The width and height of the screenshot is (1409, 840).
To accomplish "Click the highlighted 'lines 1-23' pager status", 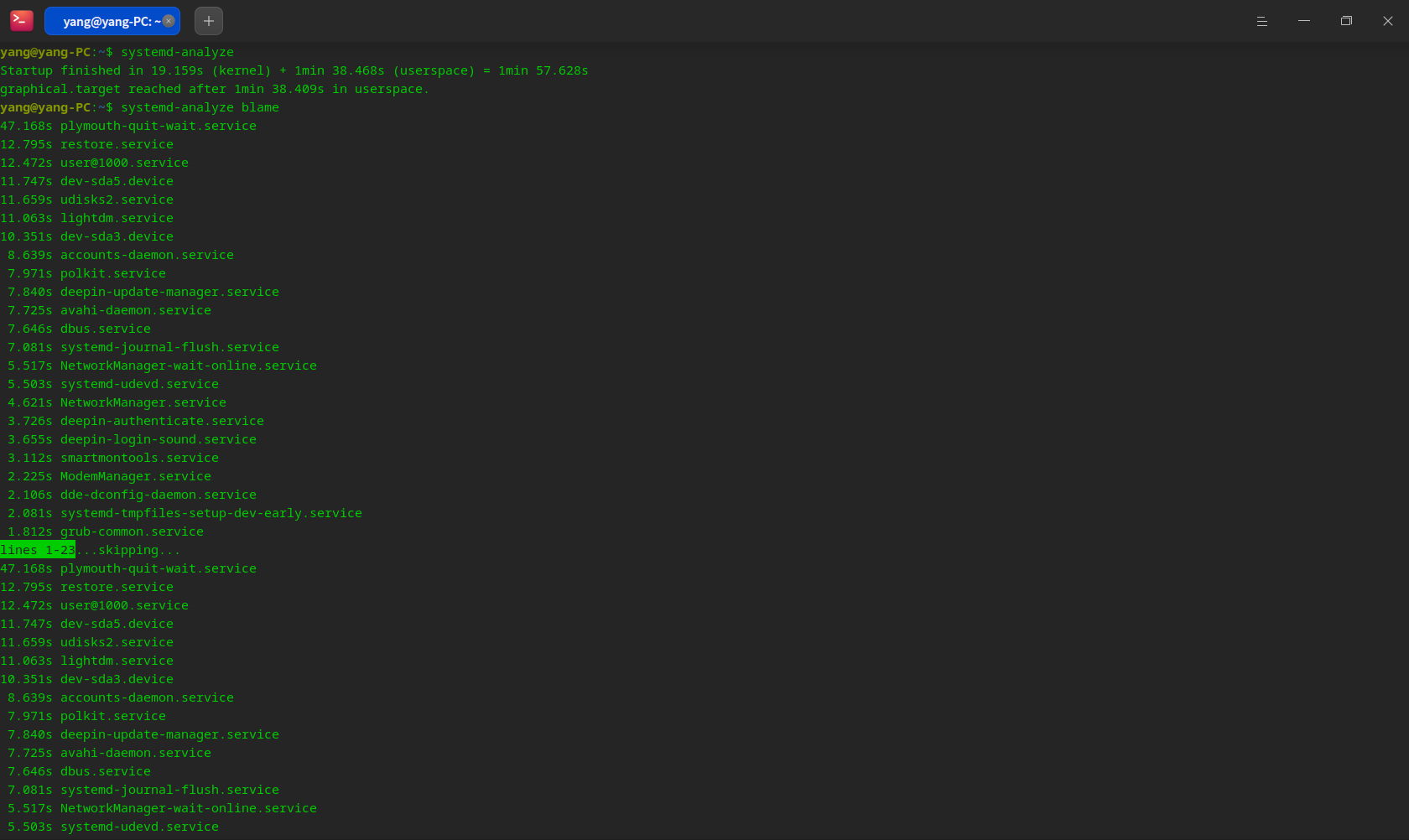I will tap(38, 550).
